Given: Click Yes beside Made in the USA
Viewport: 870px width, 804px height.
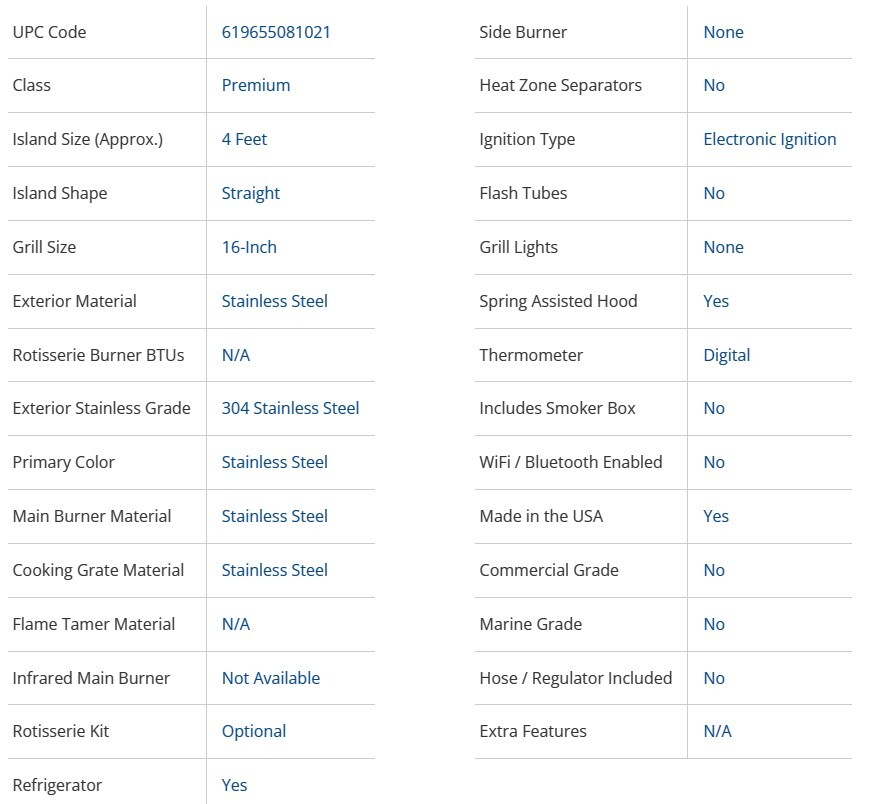Looking at the screenshot, I should (x=716, y=516).
